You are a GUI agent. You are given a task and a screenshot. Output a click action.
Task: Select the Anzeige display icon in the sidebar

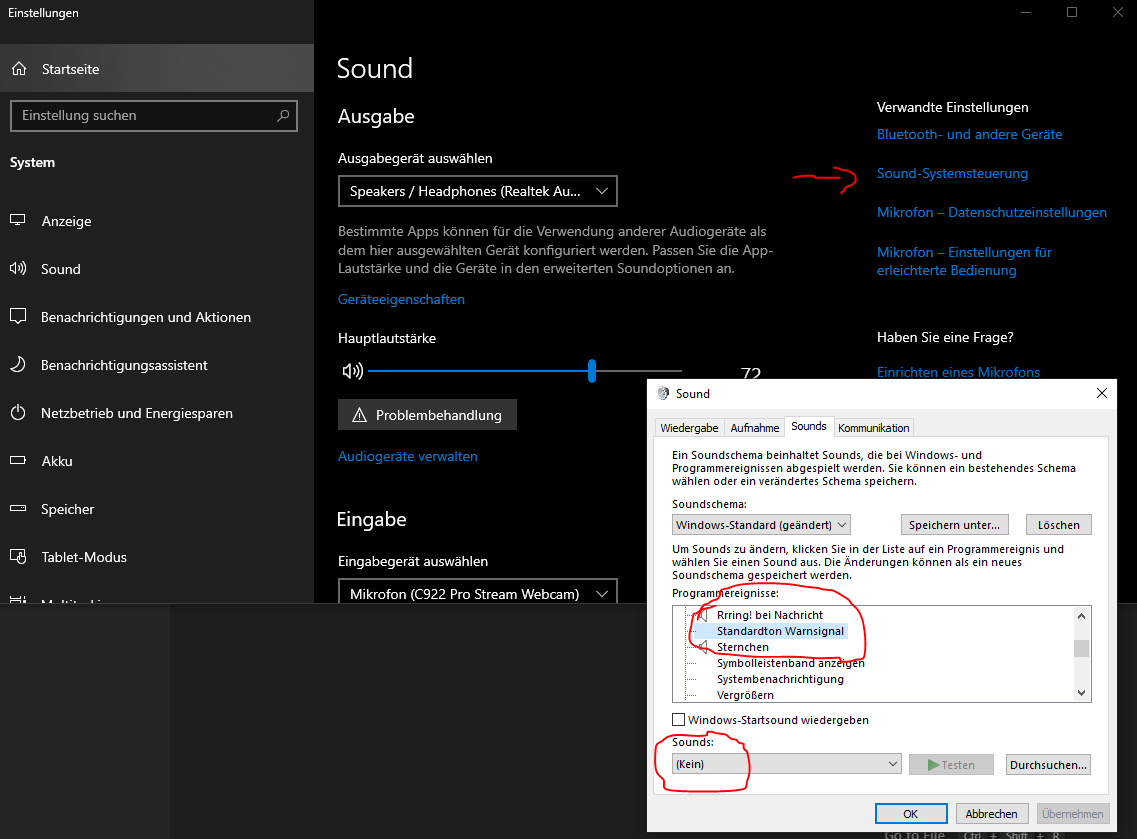click(x=17, y=221)
